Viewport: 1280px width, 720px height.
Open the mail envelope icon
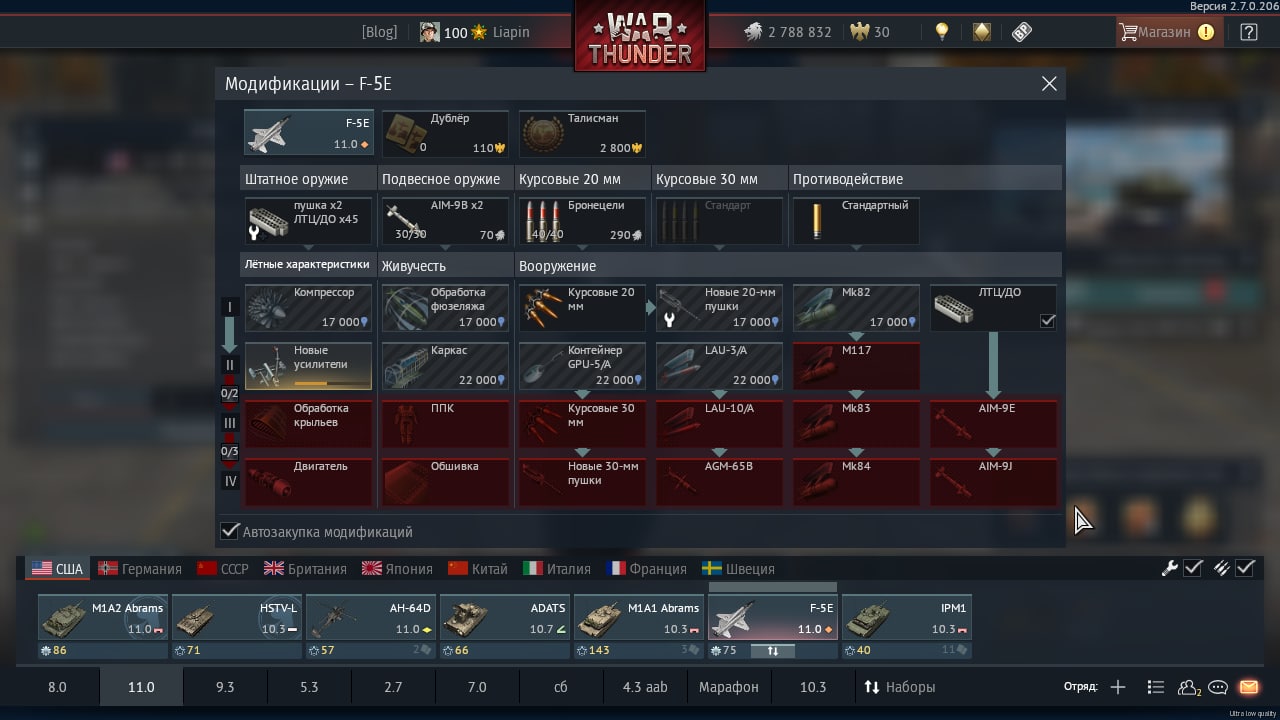1249,687
